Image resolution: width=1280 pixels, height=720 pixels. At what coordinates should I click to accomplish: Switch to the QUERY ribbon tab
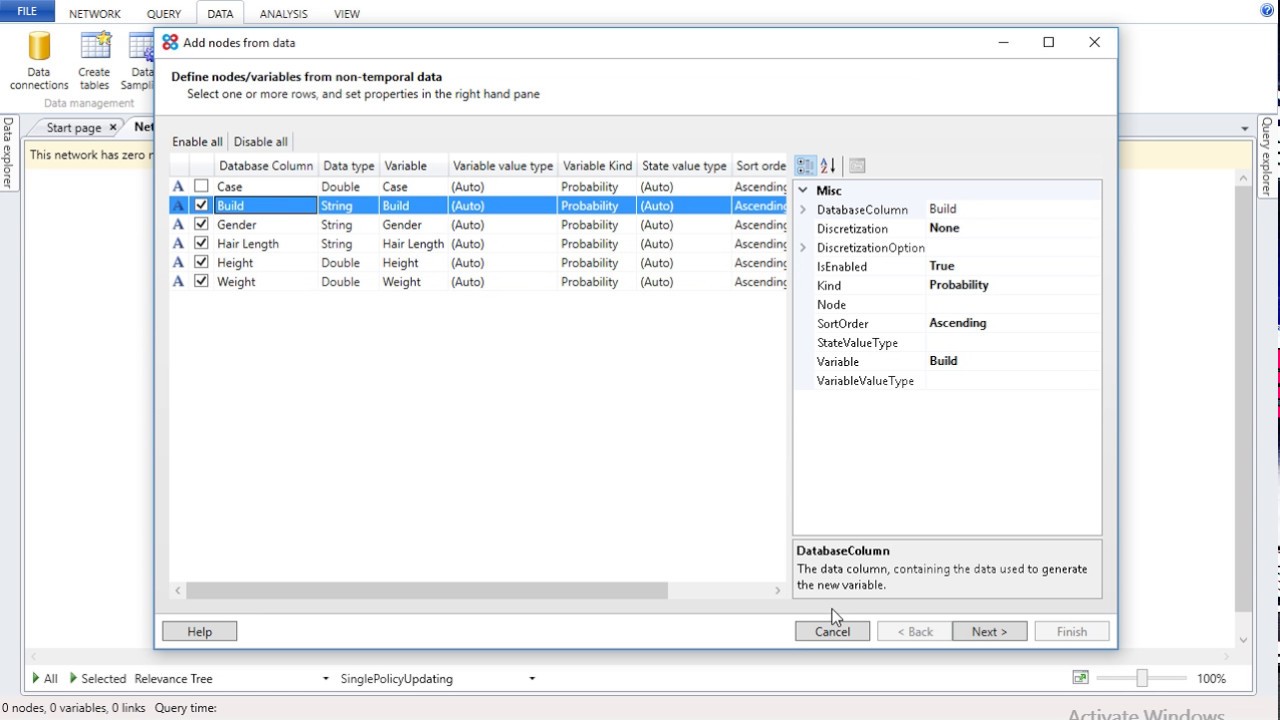164,14
